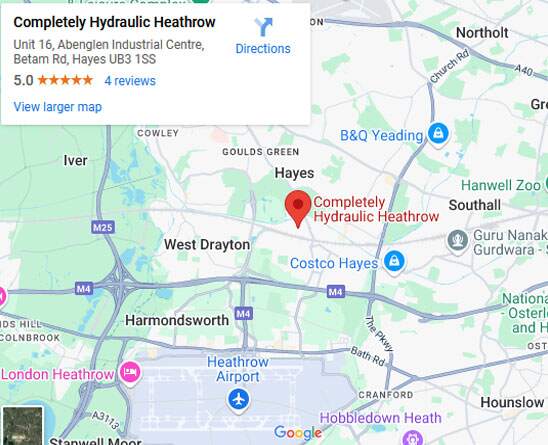Click the five-star rating stars
Image resolution: width=548 pixels, height=445 pixels.
(x=65, y=80)
